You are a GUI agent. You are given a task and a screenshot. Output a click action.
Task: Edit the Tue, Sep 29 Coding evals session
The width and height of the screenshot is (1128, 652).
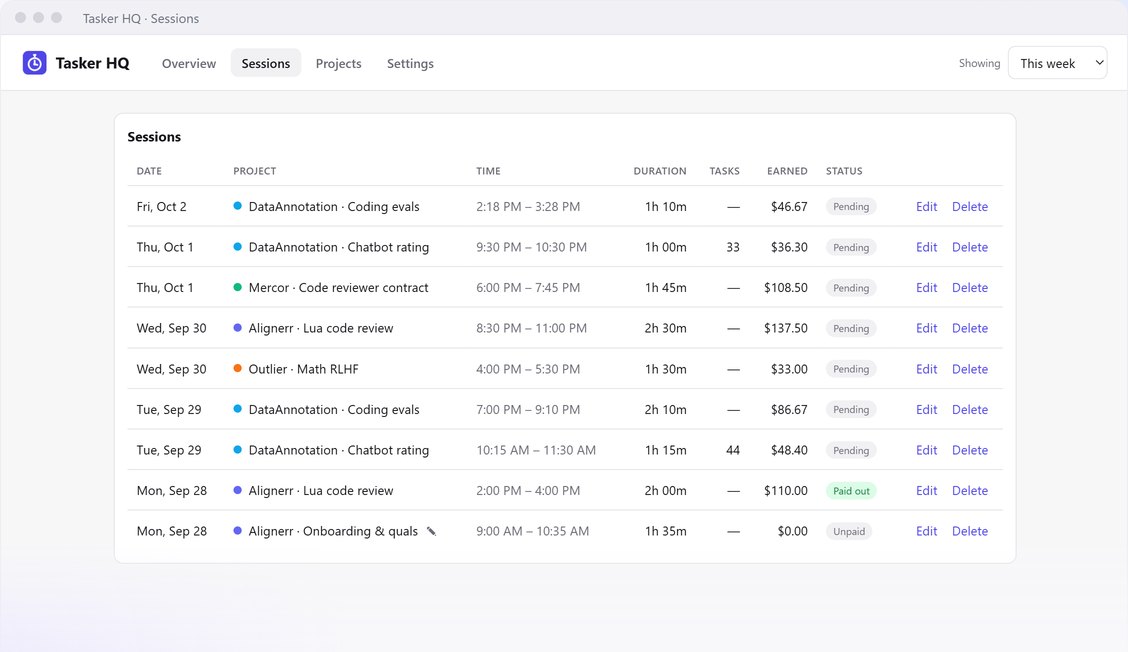point(926,409)
